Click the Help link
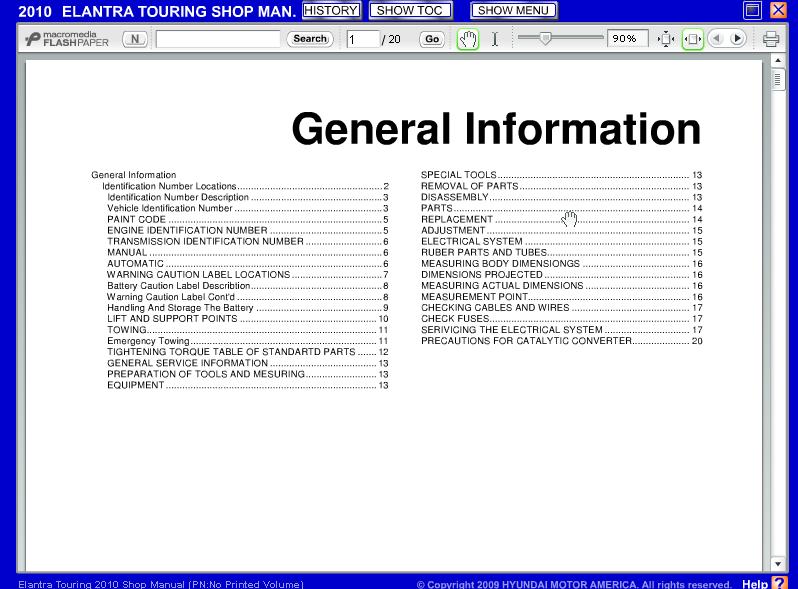This screenshot has height=589, width=798. click(x=755, y=583)
